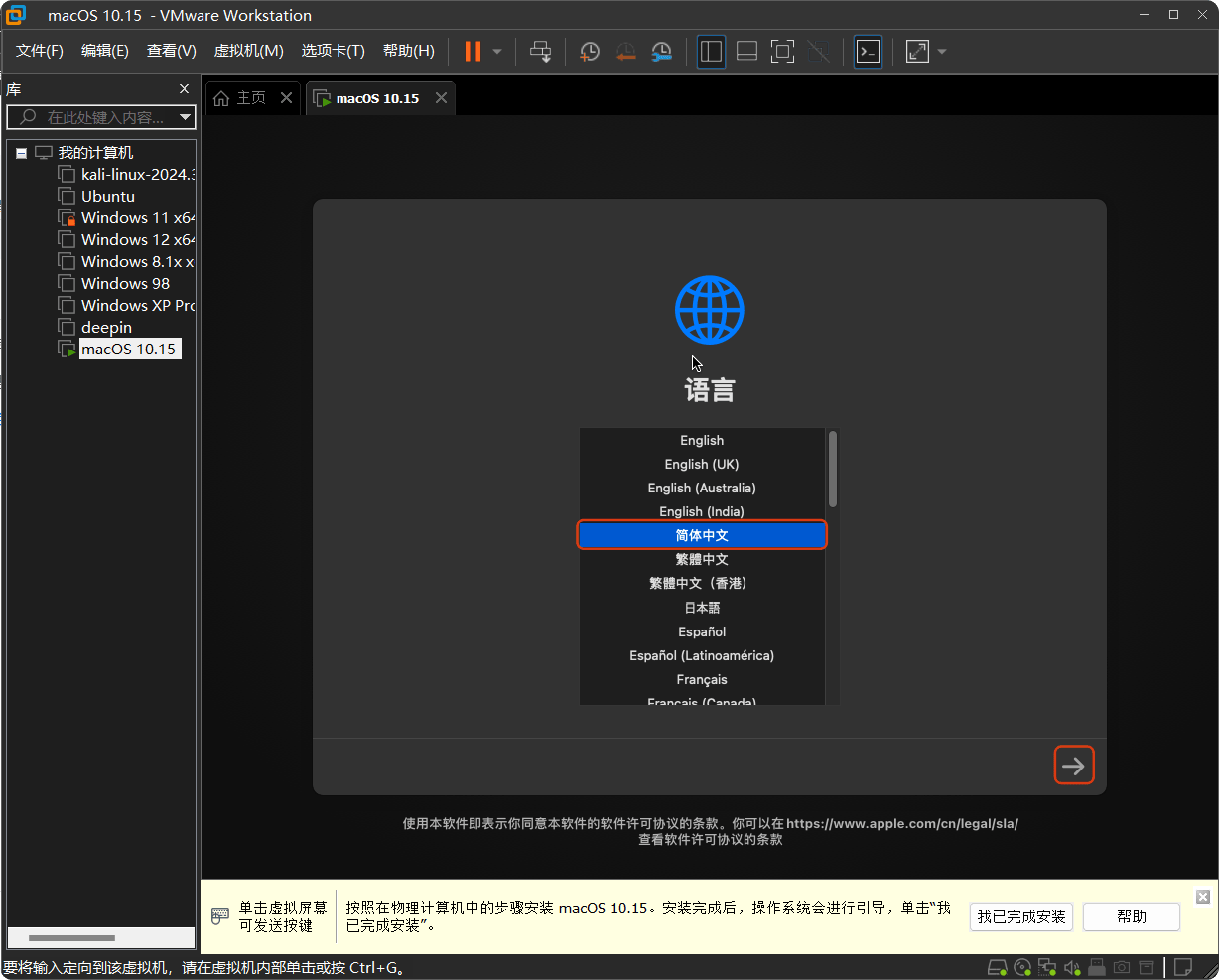Screen dimensions: 1219x980
Task: Toggle the tab thumbnail bar display
Action: click(746, 51)
